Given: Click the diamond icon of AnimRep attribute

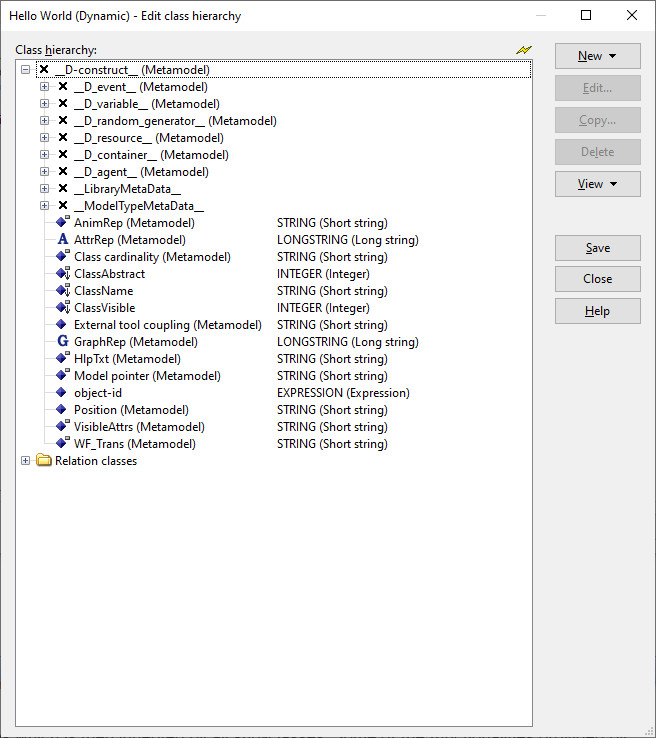Looking at the screenshot, I should (62, 222).
